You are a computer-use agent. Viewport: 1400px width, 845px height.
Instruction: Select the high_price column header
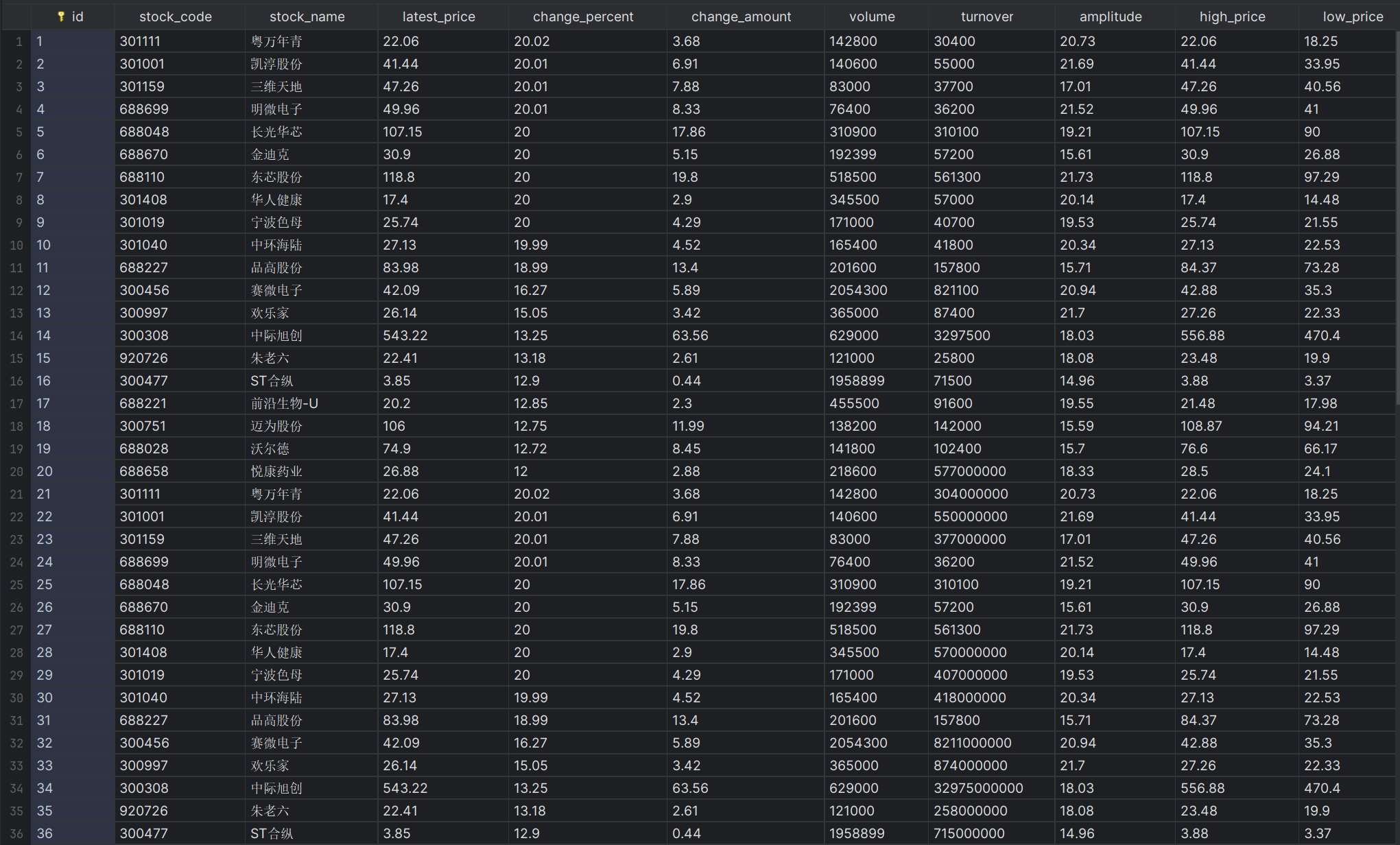point(1232,16)
